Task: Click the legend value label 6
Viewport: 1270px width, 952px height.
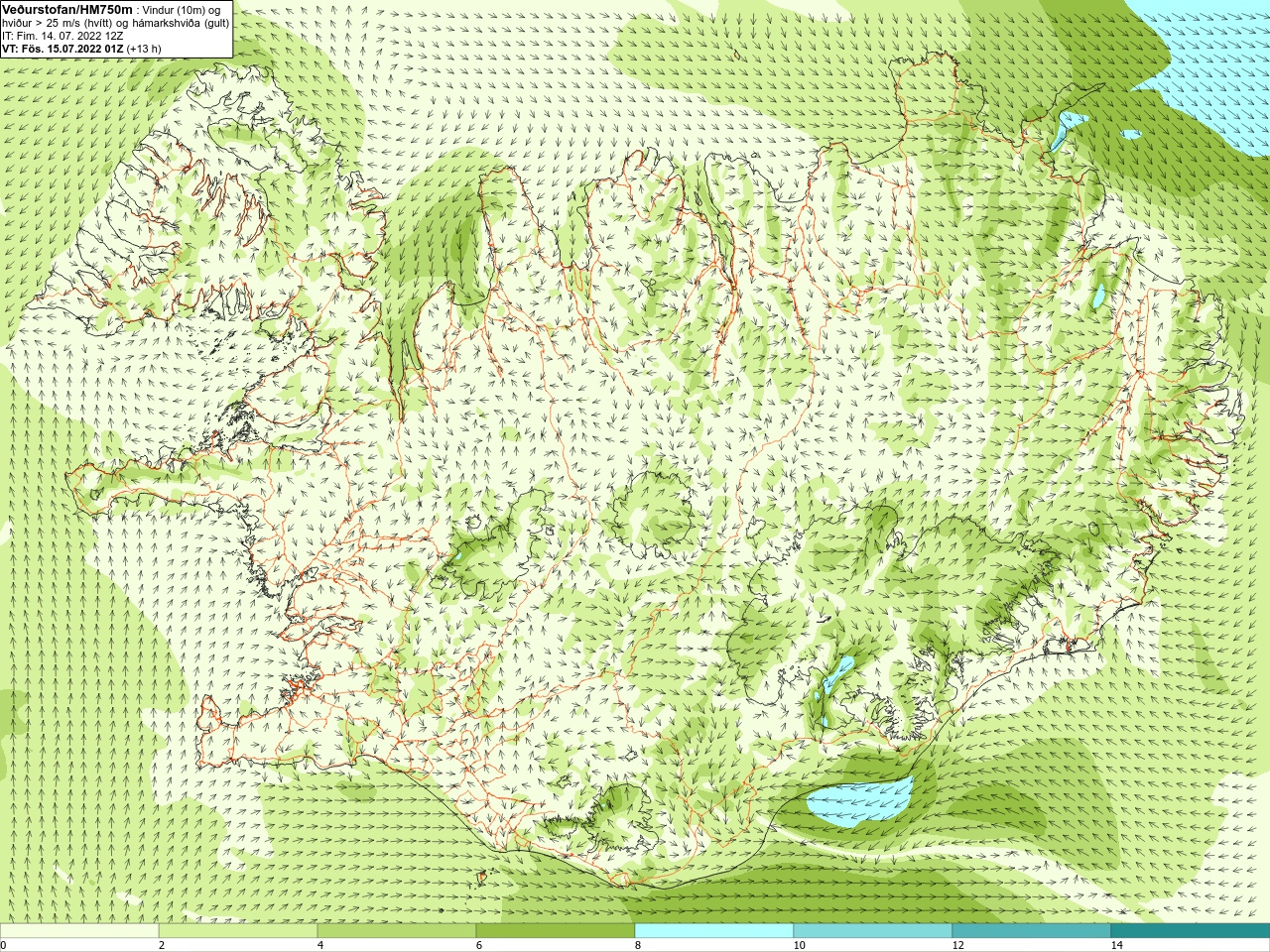Action: (479, 945)
